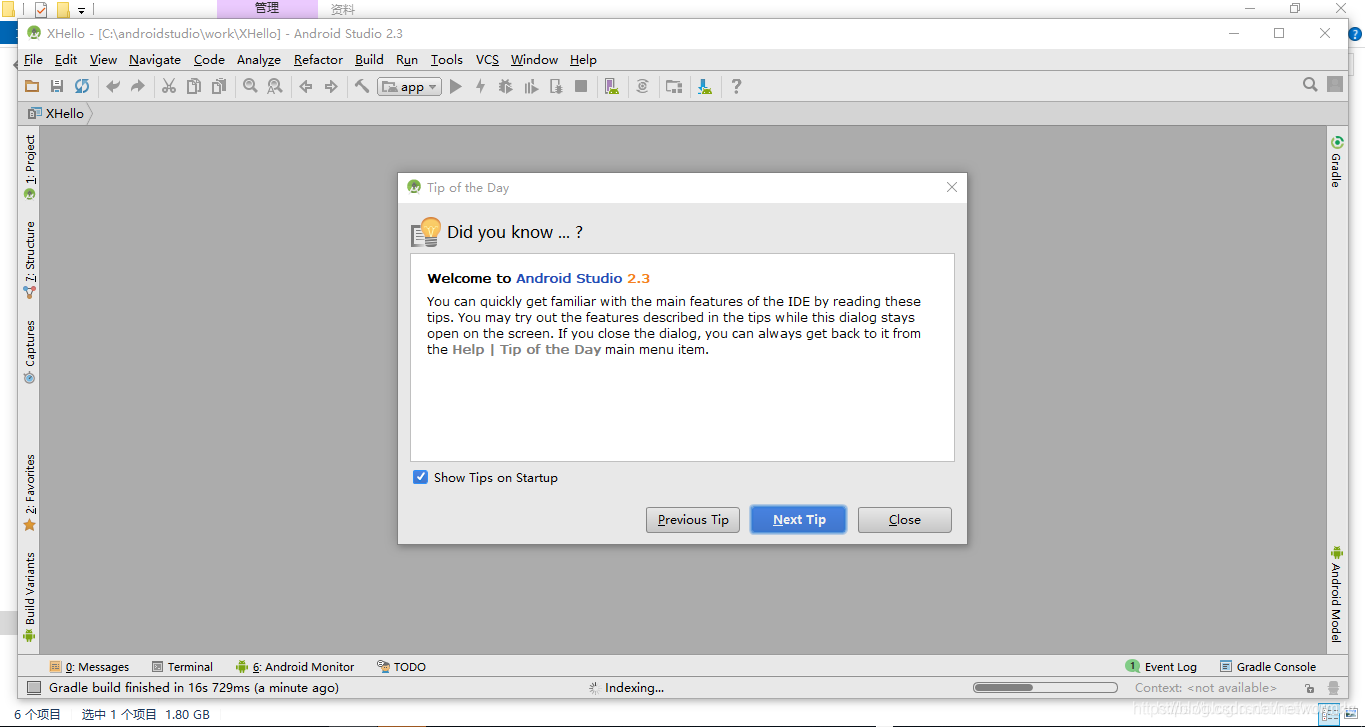Open the AVD Manager icon

click(611, 87)
